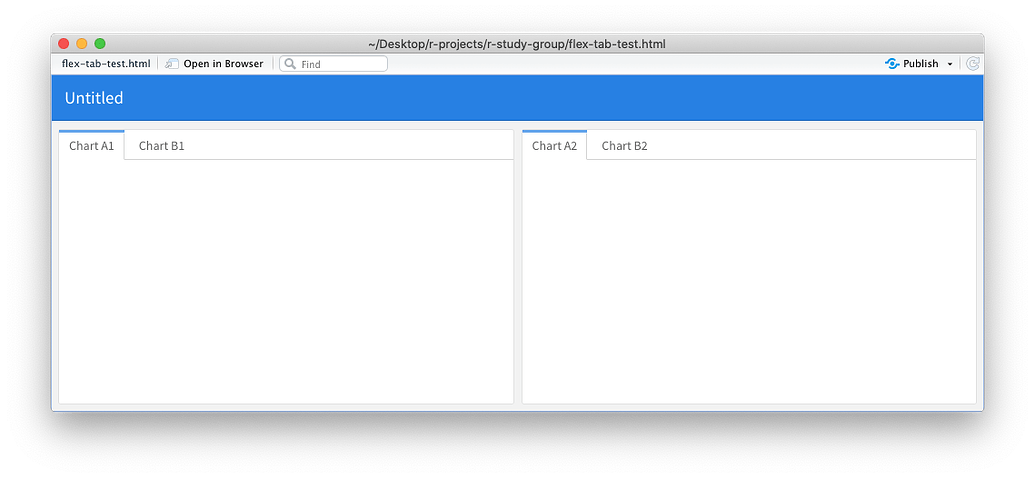Click the Publish button text
The image size is (1035, 478).
tap(921, 64)
